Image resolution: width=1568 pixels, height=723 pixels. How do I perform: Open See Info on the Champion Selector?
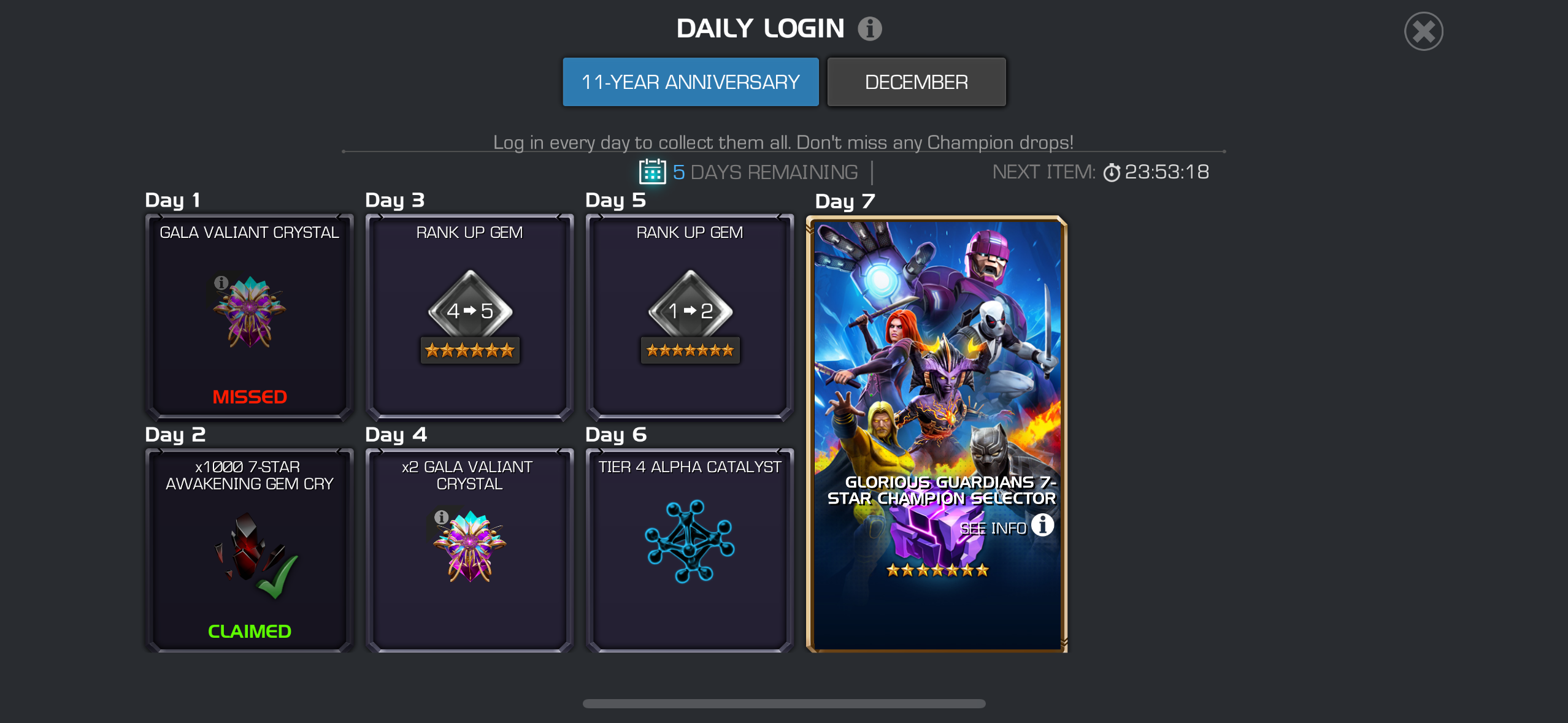1006,526
